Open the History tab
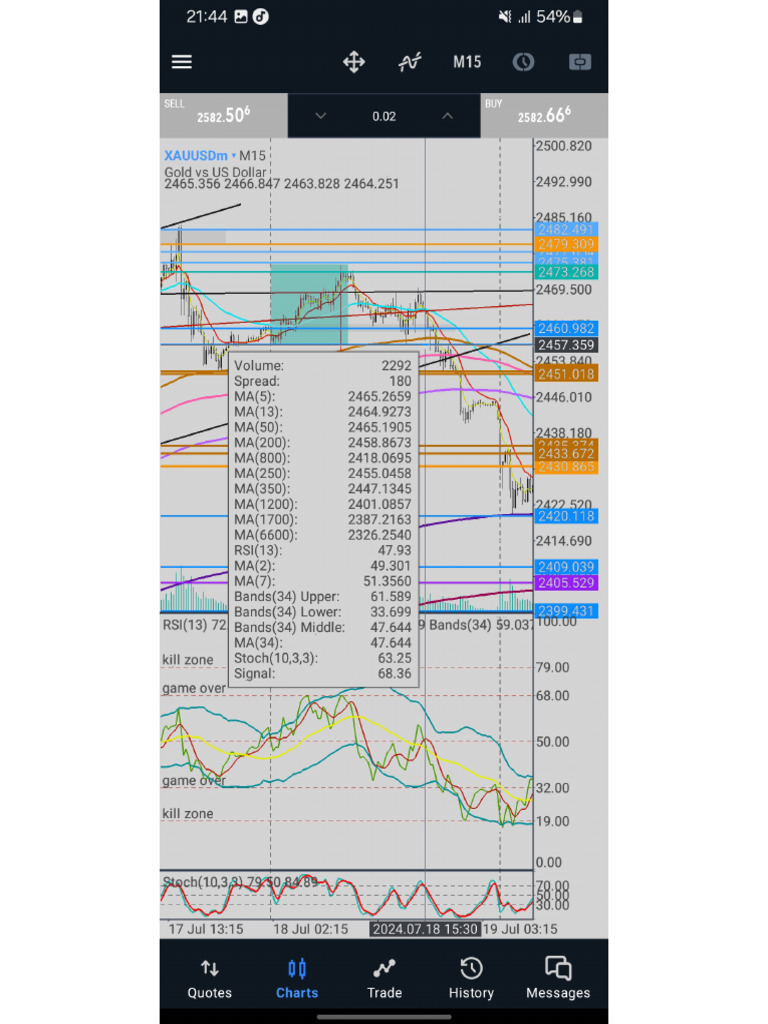 (x=471, y=979)
